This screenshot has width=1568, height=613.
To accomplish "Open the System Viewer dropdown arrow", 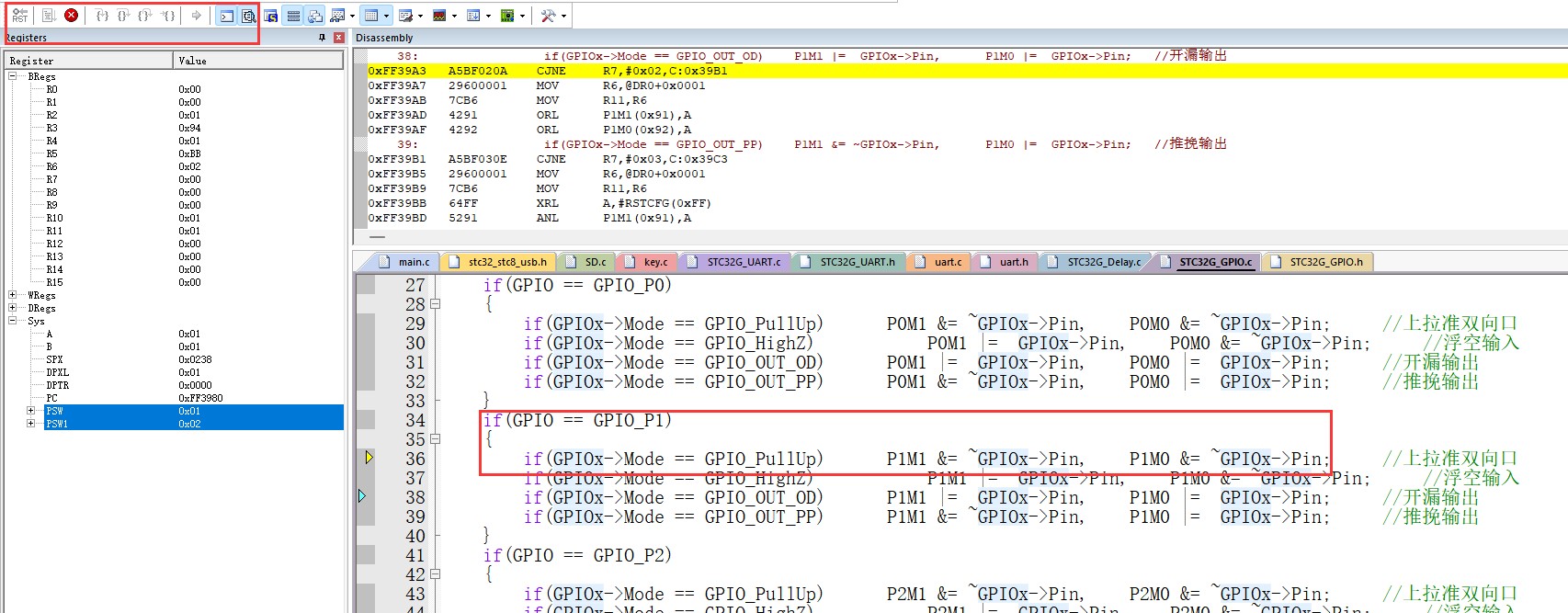I will point(522,16).
